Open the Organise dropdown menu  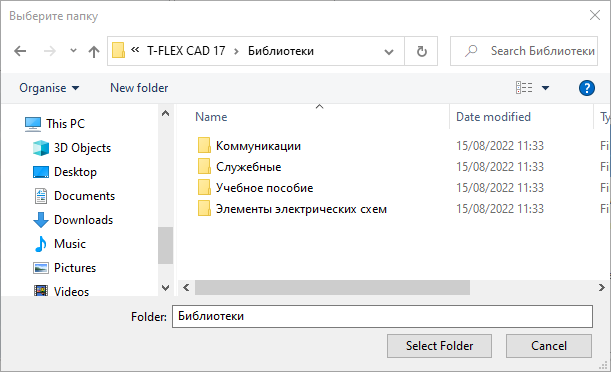[x=49, y=88]
